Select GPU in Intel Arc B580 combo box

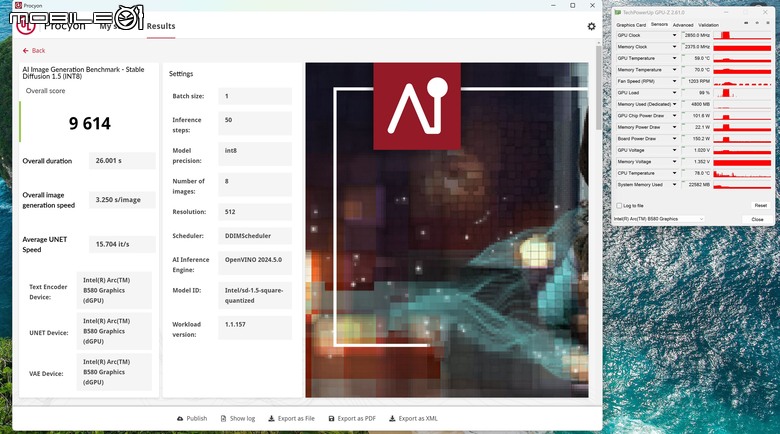point(659,219)
